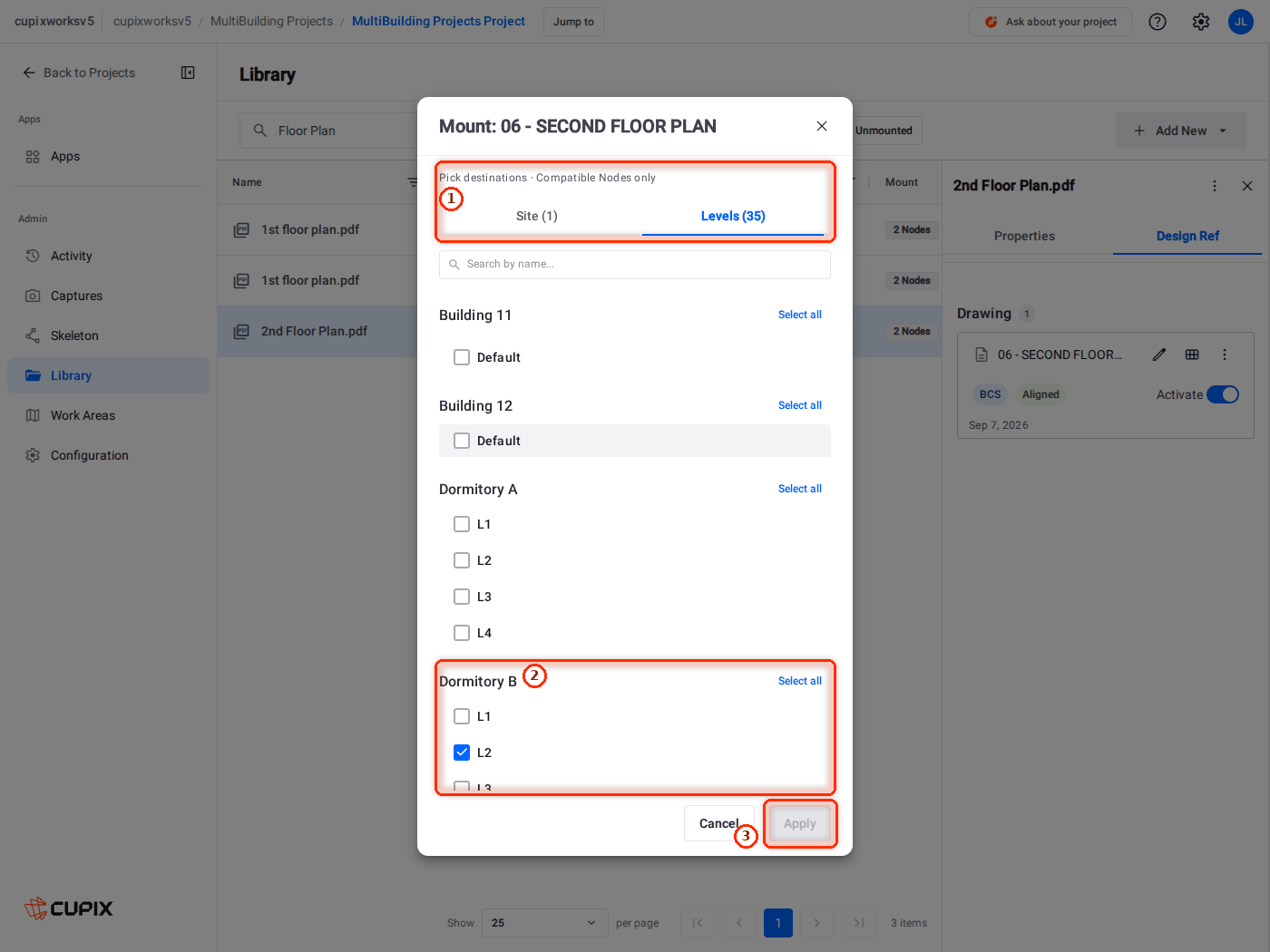Image resolution: width=1270 pixels, height=952 pixels.
Task: Open the Activity section in sidebar
Action: (x=108, y=256)
